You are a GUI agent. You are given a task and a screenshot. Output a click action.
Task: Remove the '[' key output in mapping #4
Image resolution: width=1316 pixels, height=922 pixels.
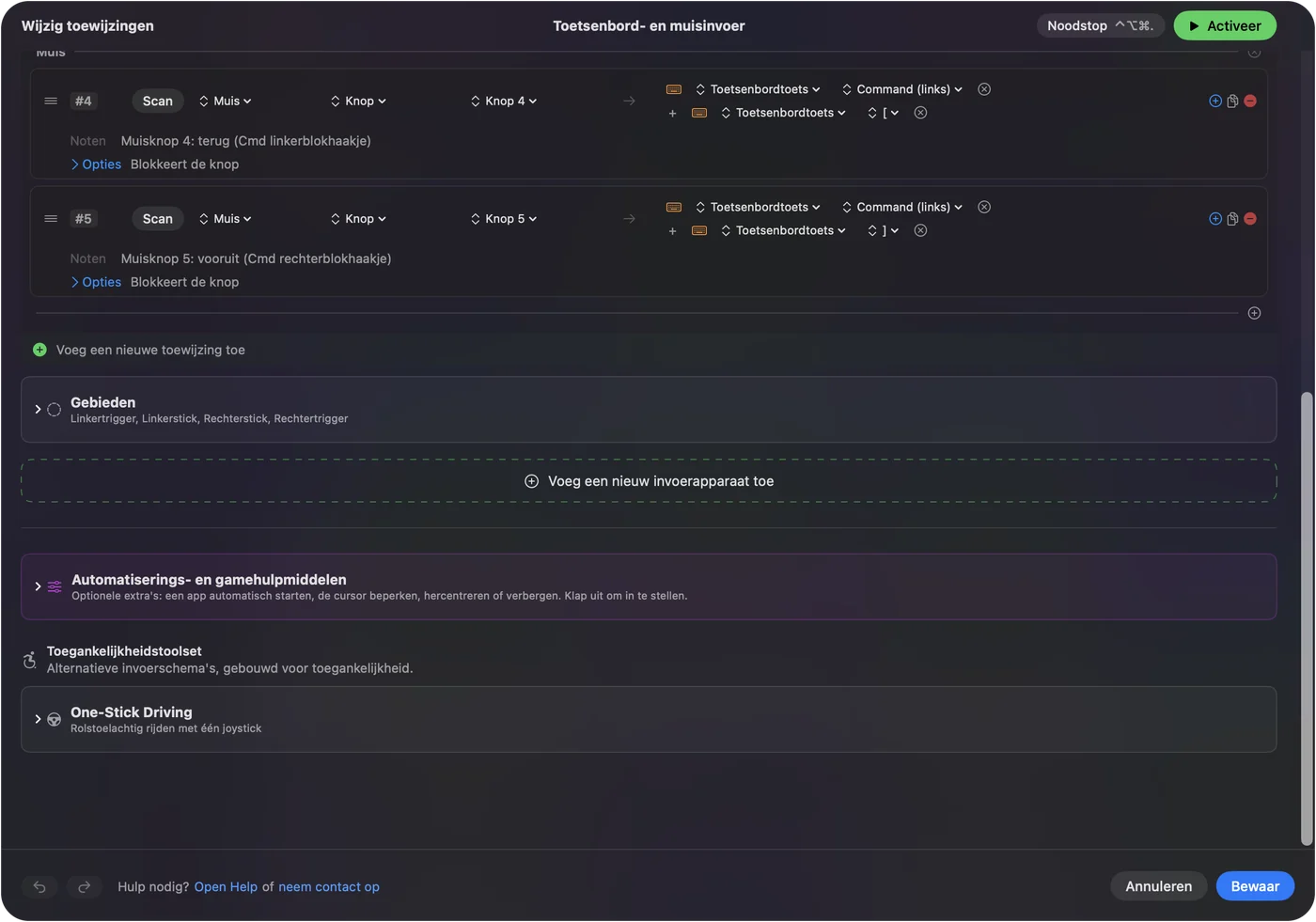pyautogui.click(x=920, y=113)
